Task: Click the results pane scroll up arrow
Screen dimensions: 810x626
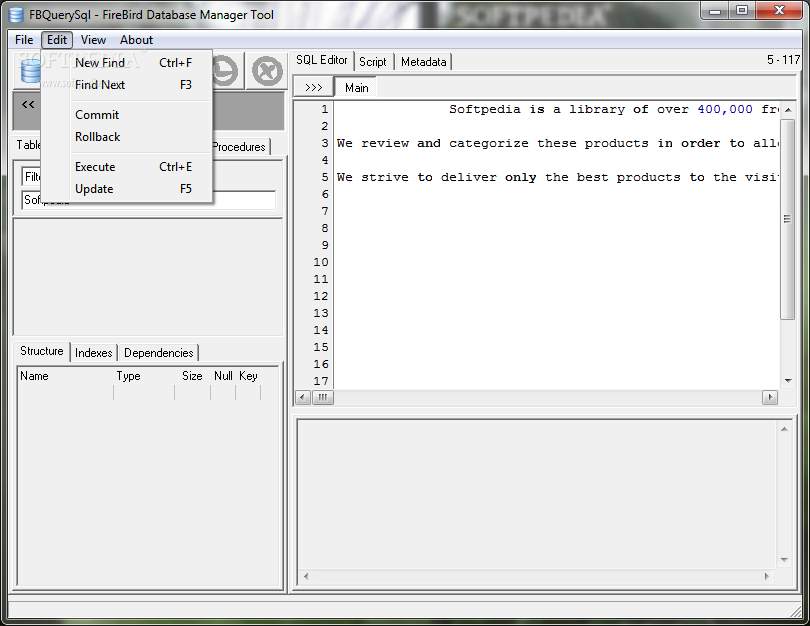Action: (x=784, y=429)
